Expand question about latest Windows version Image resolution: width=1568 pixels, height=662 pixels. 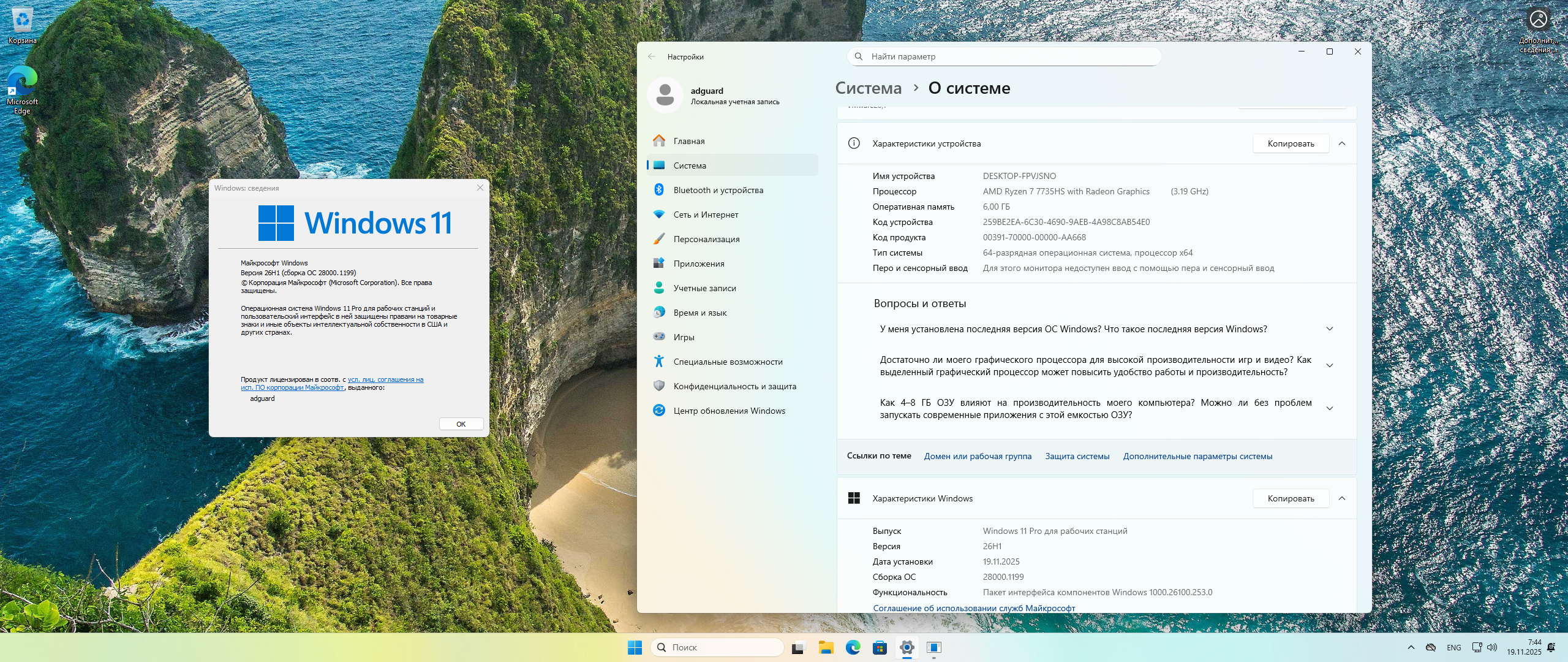point(1329,329)
